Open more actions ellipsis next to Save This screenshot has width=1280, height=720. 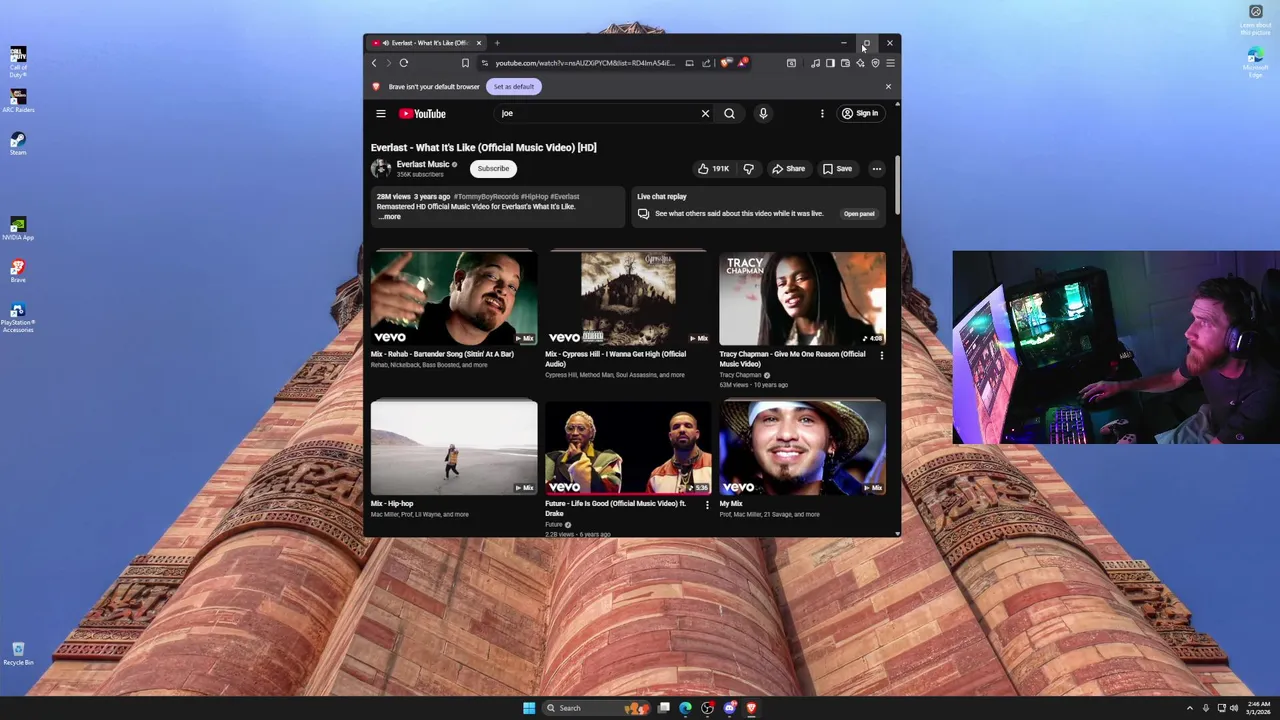[876, 169]
